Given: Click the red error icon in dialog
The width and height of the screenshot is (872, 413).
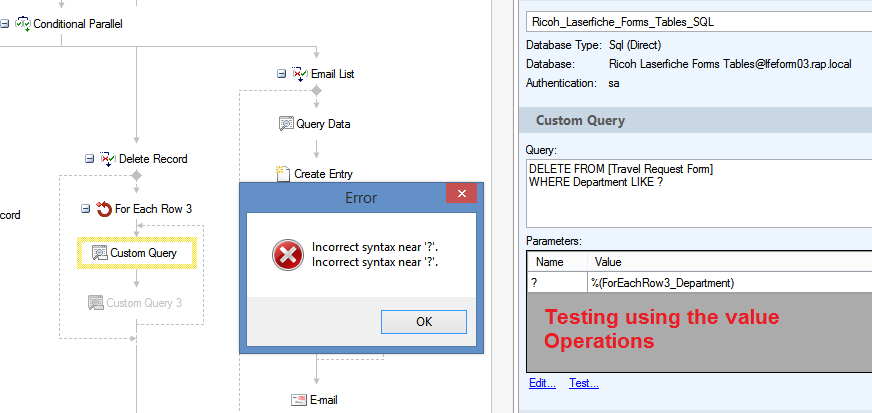Looking at the screenshot, I should (x=288, y=255).
